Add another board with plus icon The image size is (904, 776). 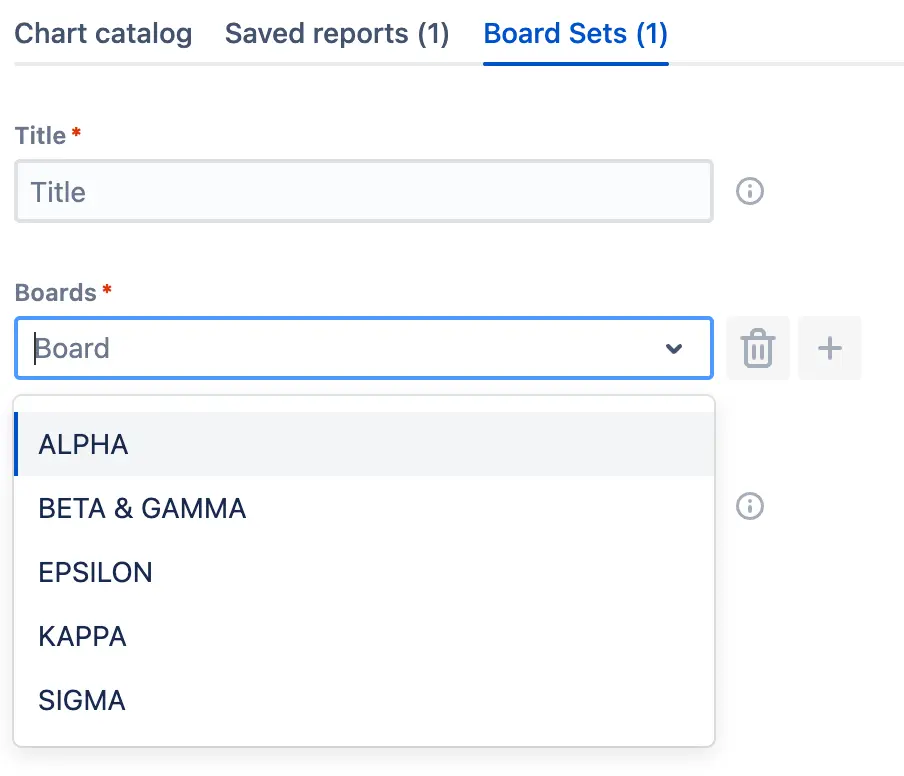pos(830,348)
